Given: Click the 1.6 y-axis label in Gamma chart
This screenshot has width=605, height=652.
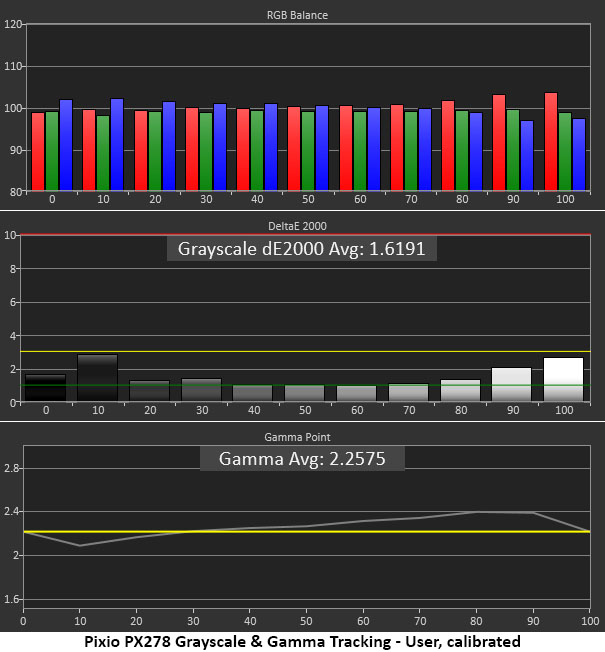Looking at the screenshot, I should [12, 599].
